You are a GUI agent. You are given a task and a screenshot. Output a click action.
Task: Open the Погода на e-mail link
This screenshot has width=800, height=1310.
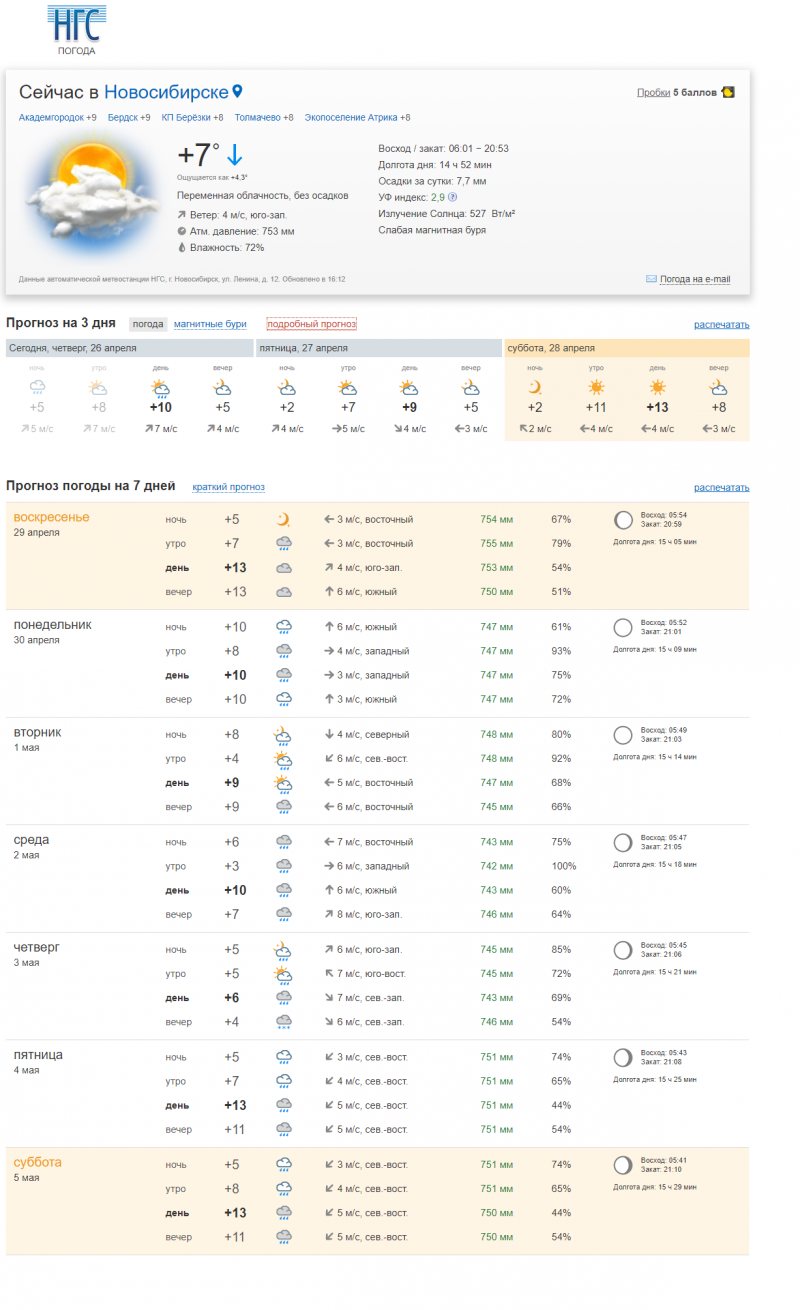(695, 280)
